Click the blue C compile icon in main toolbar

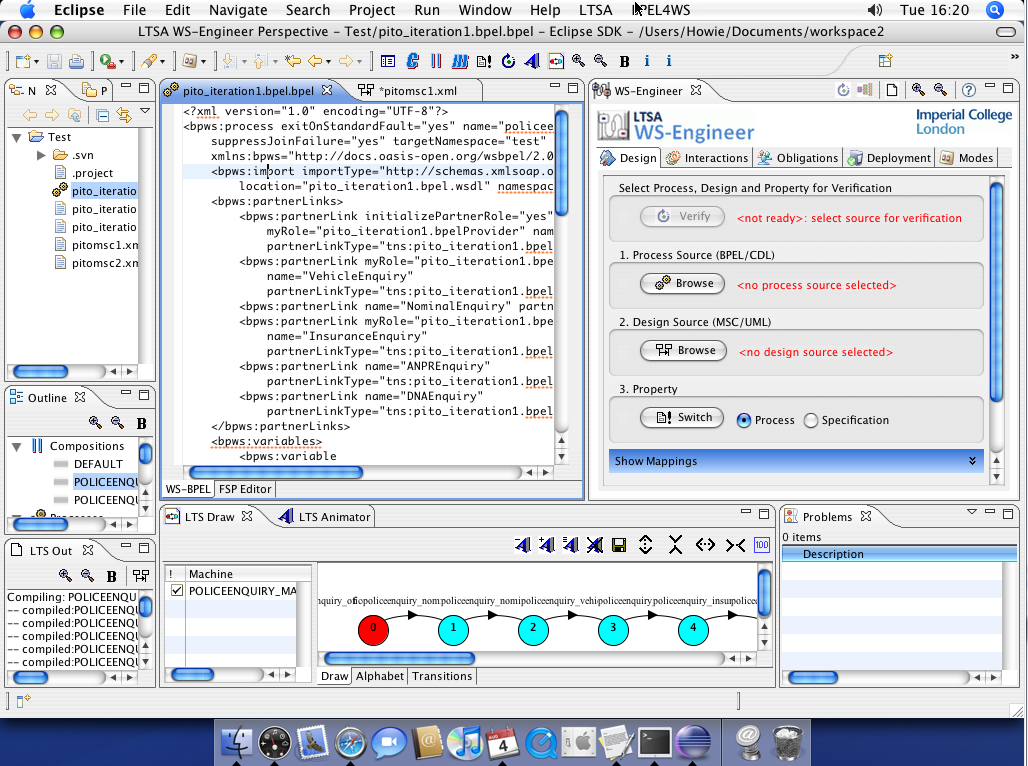tap(412, 61)
